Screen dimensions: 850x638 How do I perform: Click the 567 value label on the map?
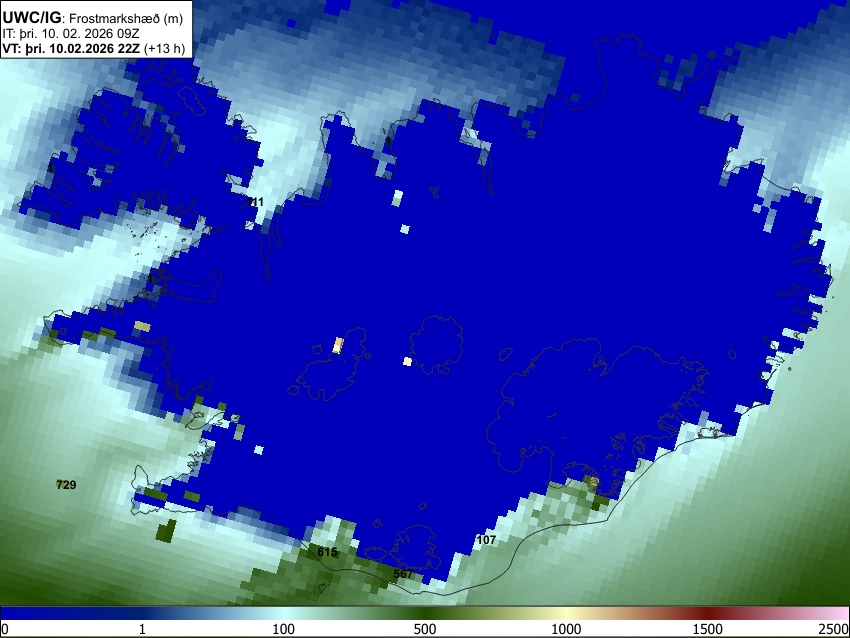click(403, 574)
